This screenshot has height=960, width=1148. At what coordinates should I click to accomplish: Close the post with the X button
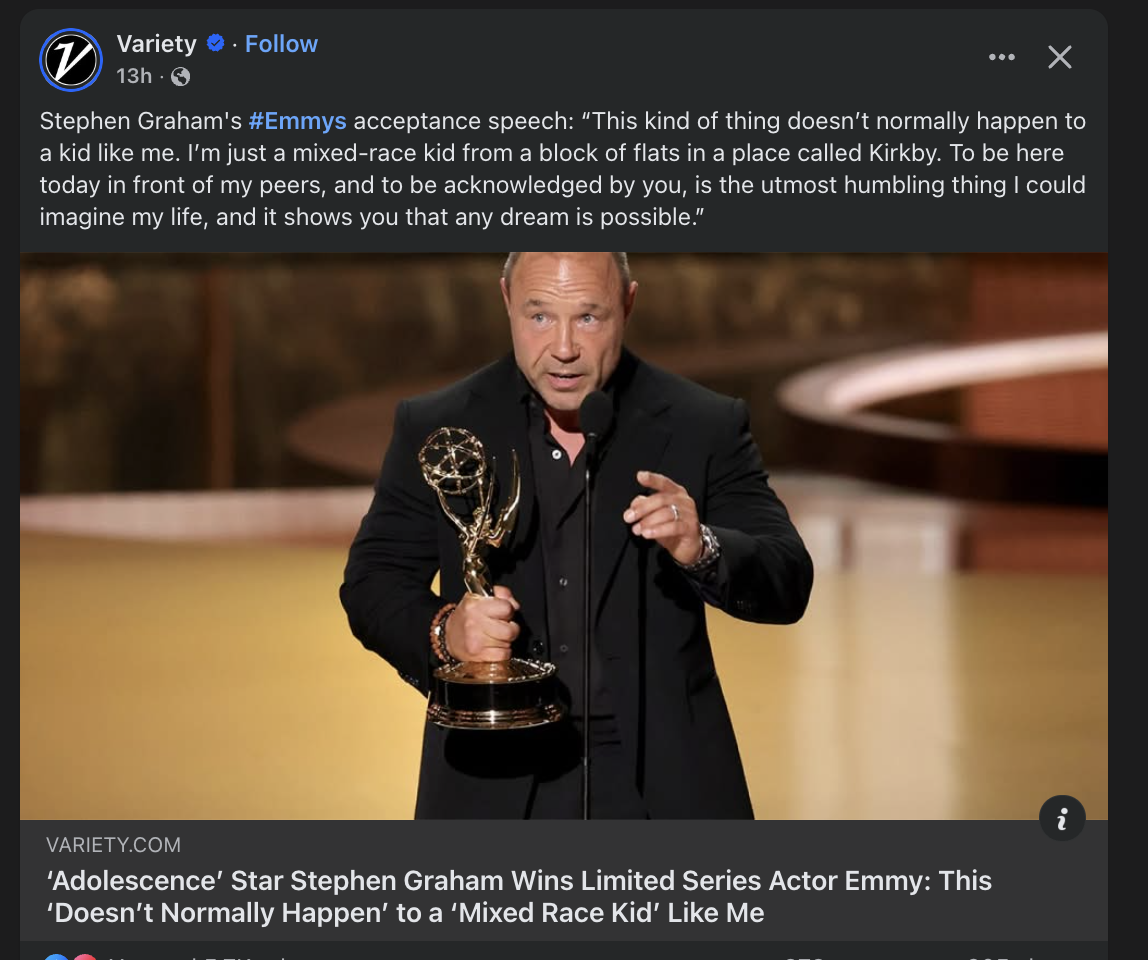[x=1059, y=57]
